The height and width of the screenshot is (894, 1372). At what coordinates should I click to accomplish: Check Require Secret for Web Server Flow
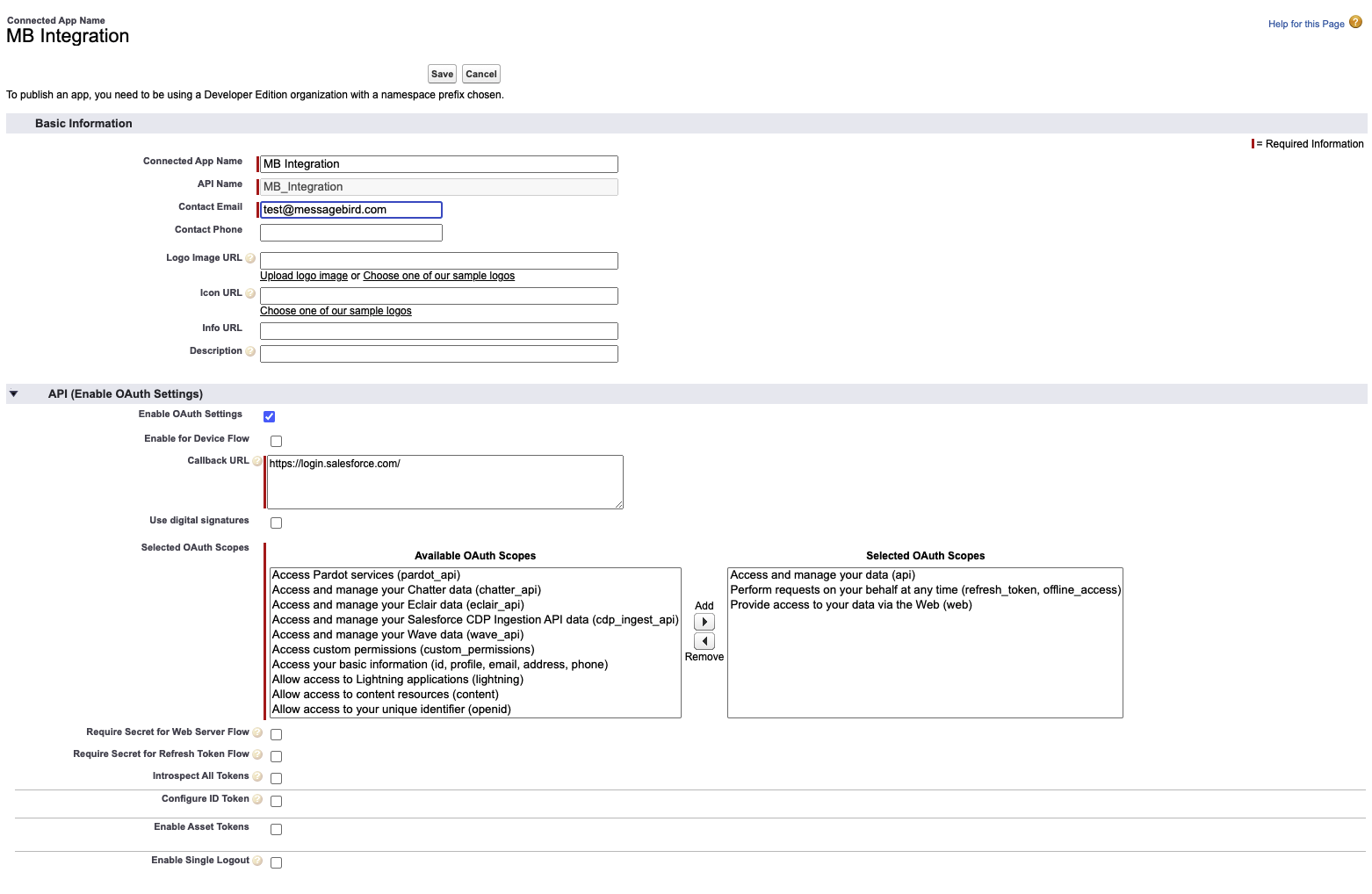pyautogui.click(x=276, y=734)
